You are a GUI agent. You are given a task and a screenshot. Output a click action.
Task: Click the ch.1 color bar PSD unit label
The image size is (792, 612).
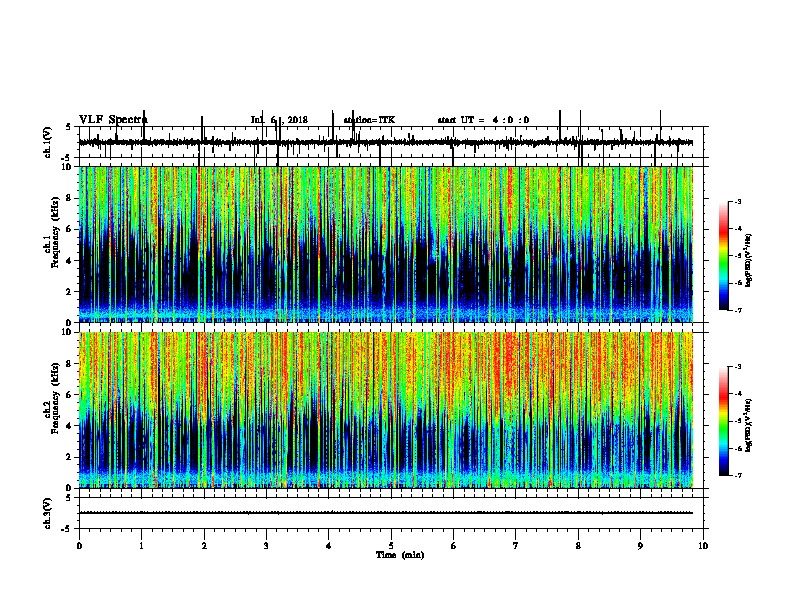749,260
